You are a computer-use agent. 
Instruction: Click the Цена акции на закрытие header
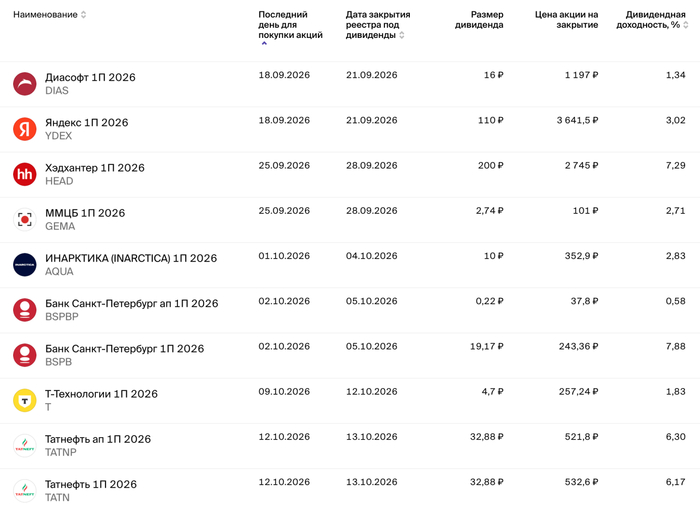pyautogui.click(x=567, y=20)
